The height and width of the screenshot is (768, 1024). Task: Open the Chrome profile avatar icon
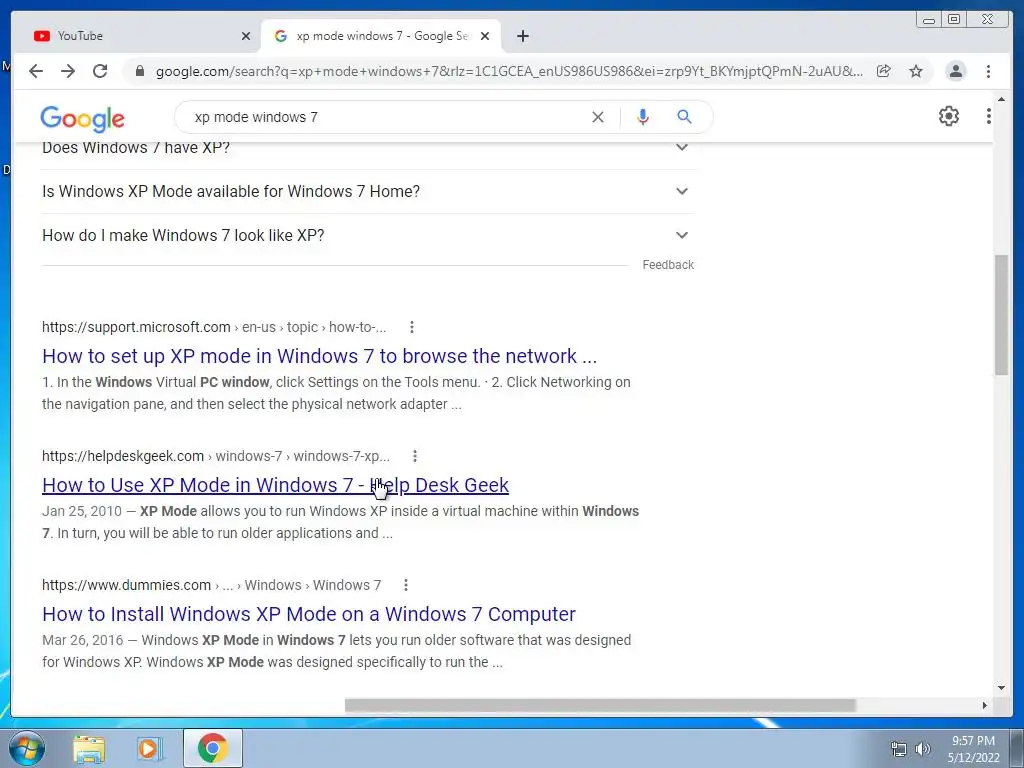coord(955,71)
